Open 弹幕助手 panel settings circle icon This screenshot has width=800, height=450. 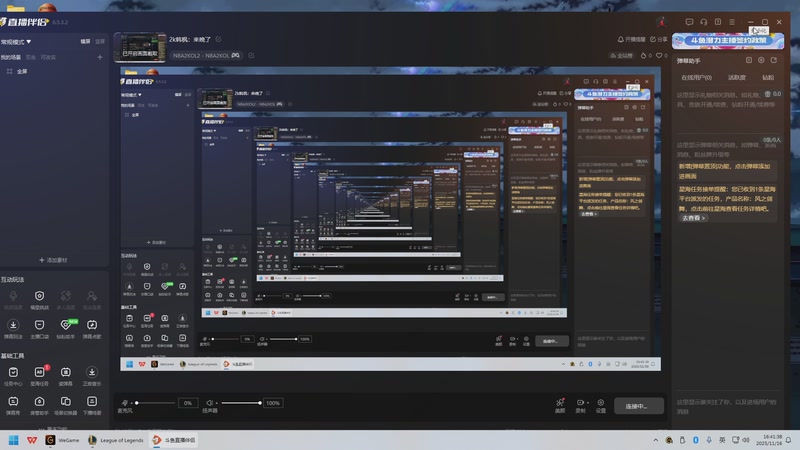coord(761,60)
